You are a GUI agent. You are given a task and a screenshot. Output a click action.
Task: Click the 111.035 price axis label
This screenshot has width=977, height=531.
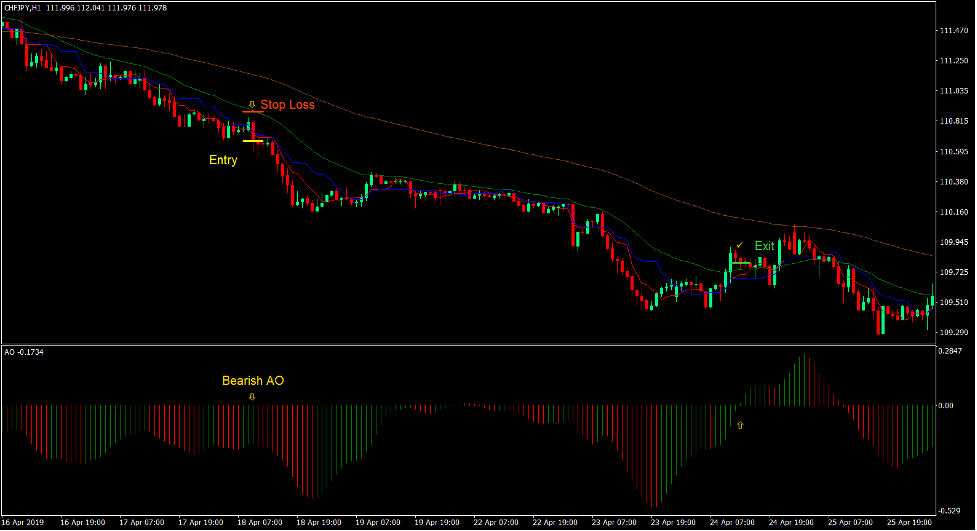coord(954,91)
